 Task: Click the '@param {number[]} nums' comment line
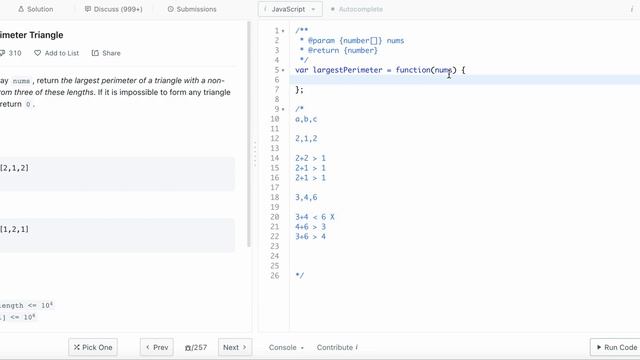(351, 41)
